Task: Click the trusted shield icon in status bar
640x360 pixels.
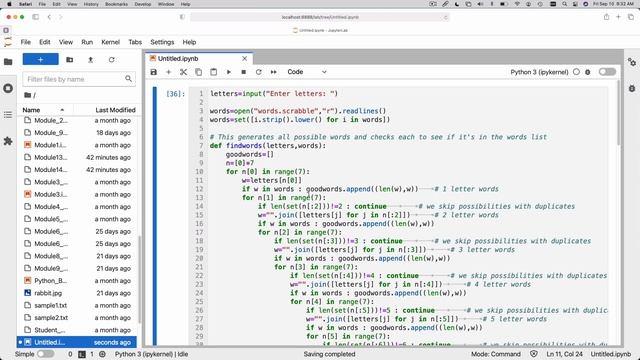Action: 533,354
